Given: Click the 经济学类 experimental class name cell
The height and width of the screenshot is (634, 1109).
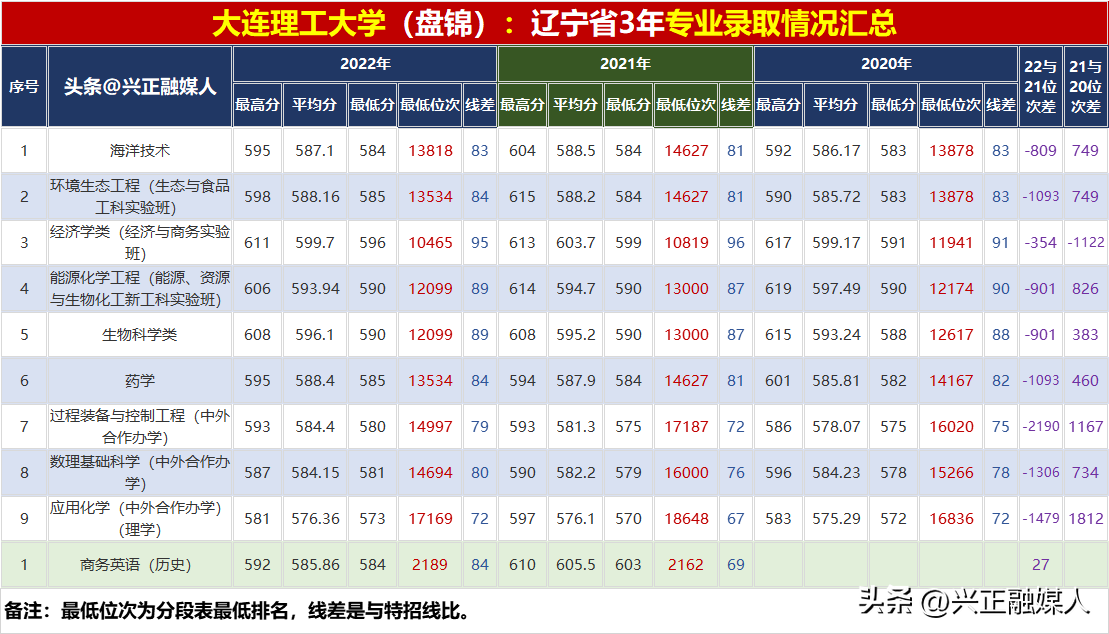Looking at the screenshot, I should click(x=140, y=243).
